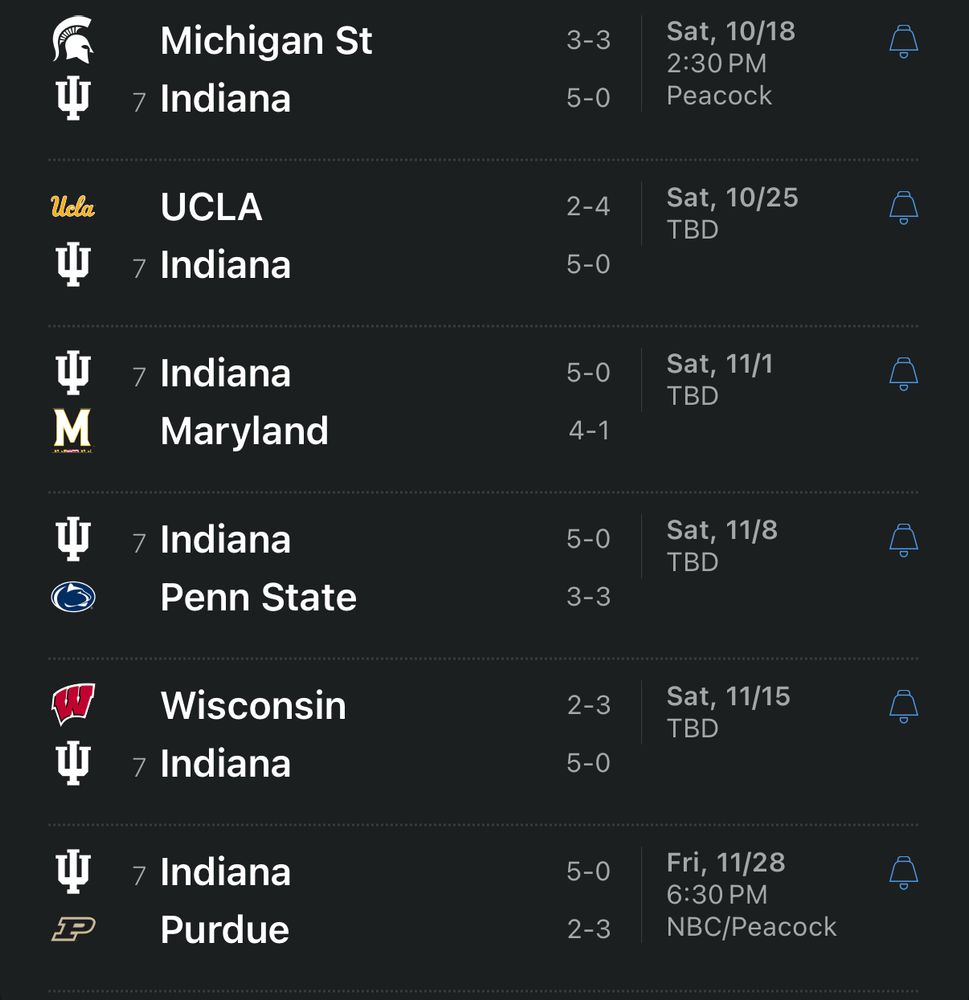This screenshot has width=969, height=1000.
Task: Tap the Maryland M logo
Action: (72, 431)
